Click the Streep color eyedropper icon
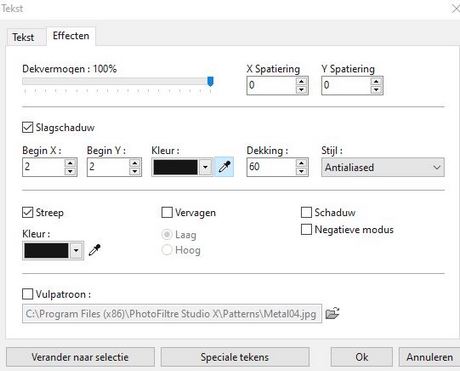The width and height of the screenshot is (460, 371). click(x=95, y=250)
